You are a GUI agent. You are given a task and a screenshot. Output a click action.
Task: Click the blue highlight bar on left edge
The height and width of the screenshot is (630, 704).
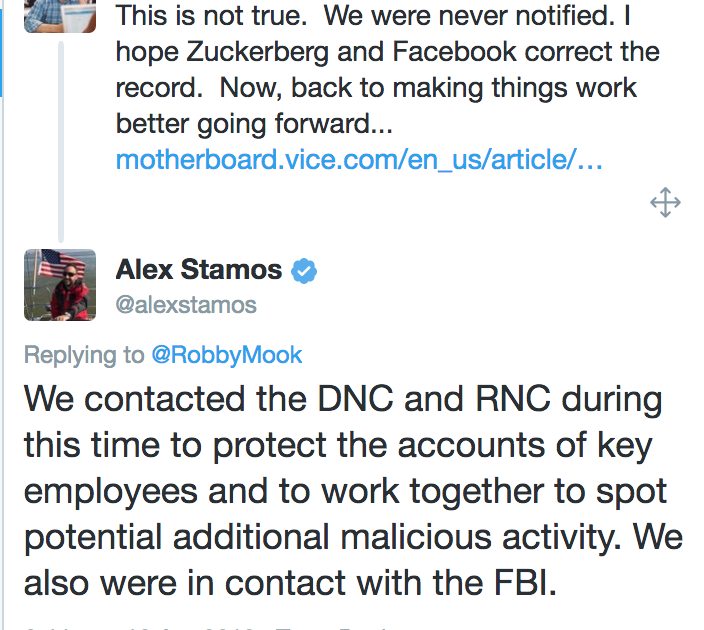tap(1, 48)
